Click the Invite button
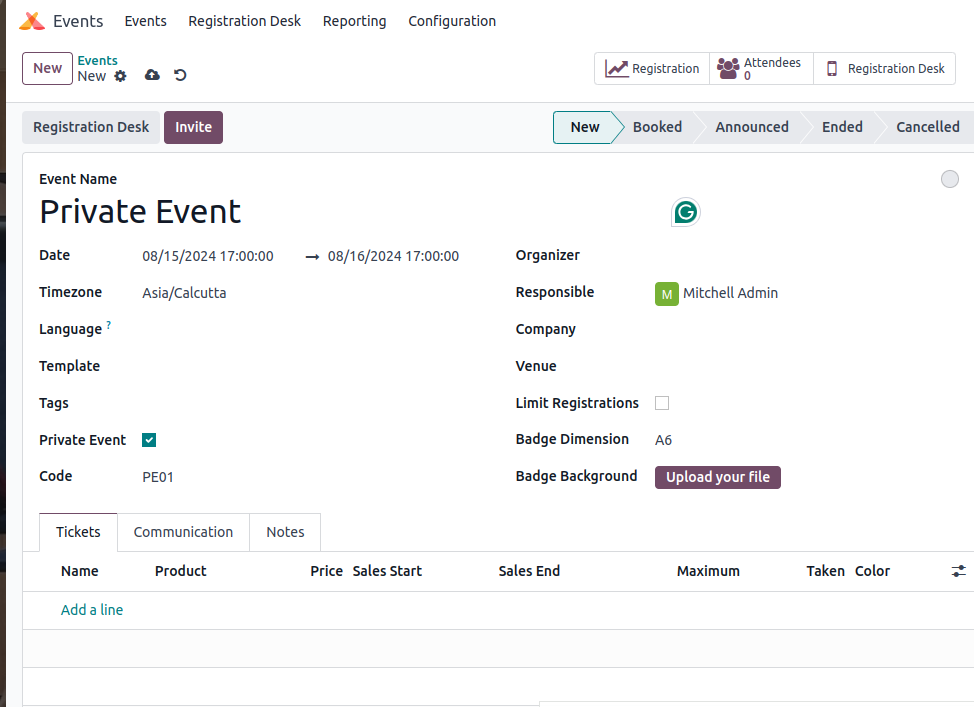Image resolution: width=974 pixels, height=707 pixels. (x=193, y=127)
